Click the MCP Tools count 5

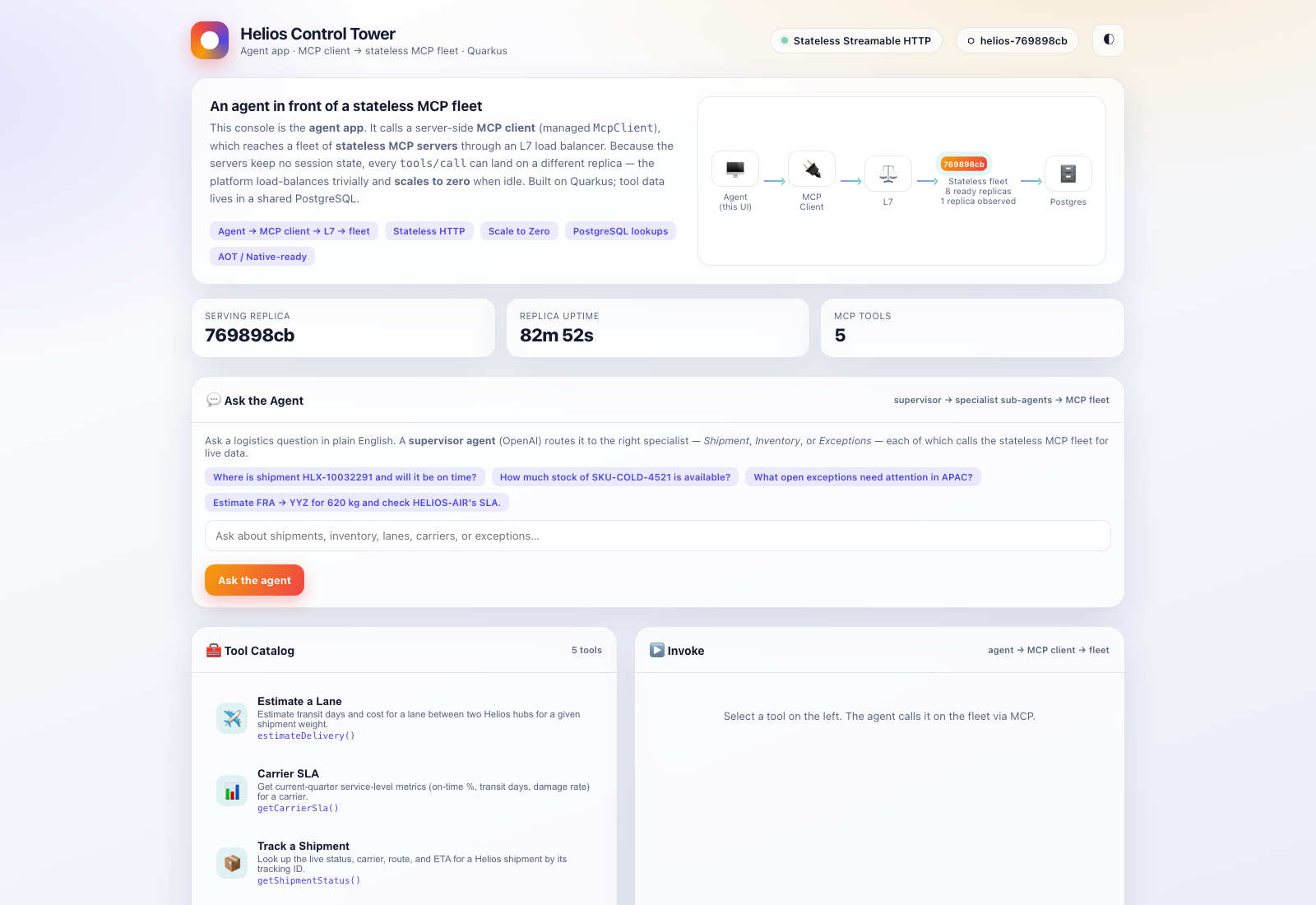click(840, 336)
